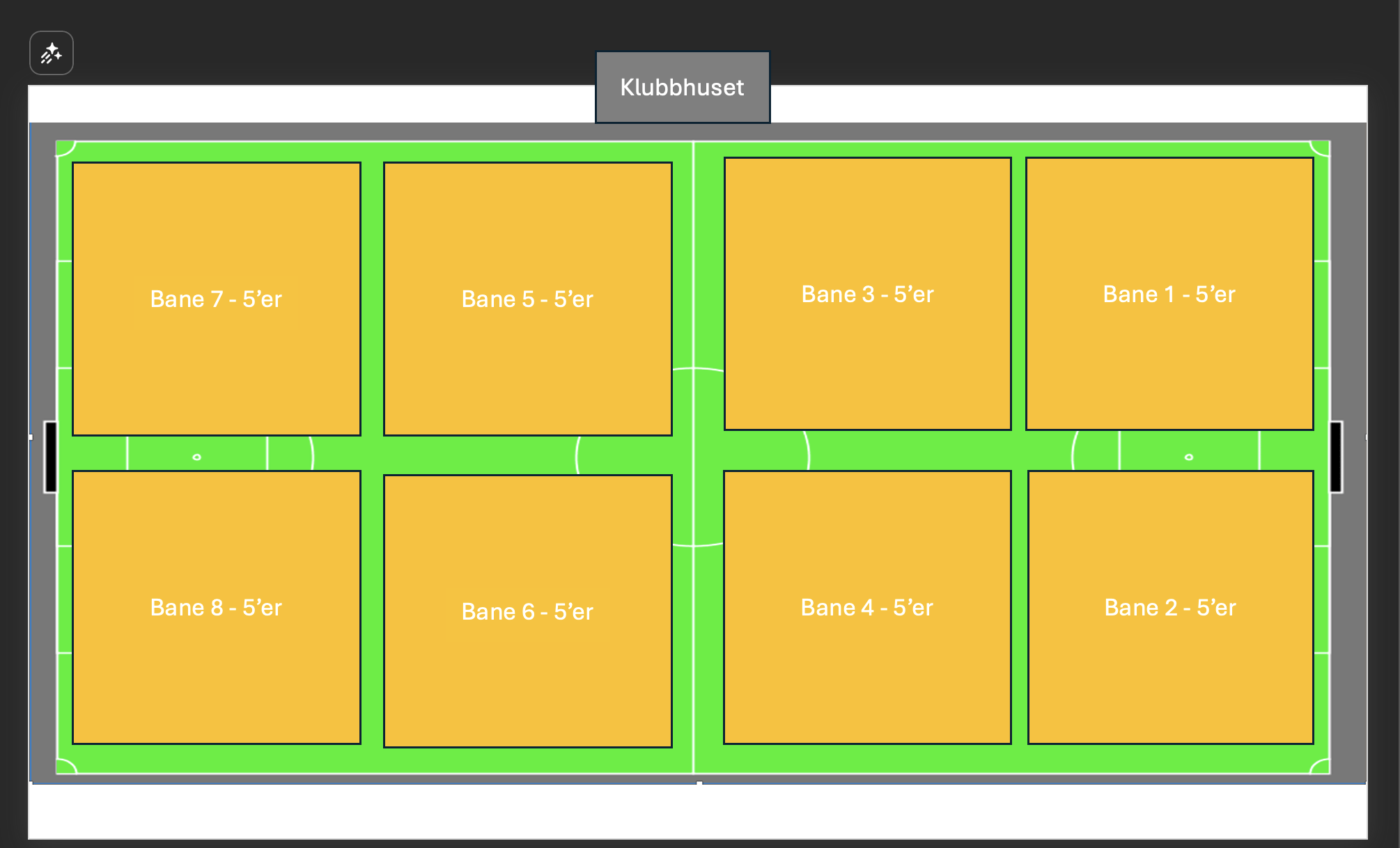Select the Bane 1 - 5'er rectangle

[x=1169, y=294]
